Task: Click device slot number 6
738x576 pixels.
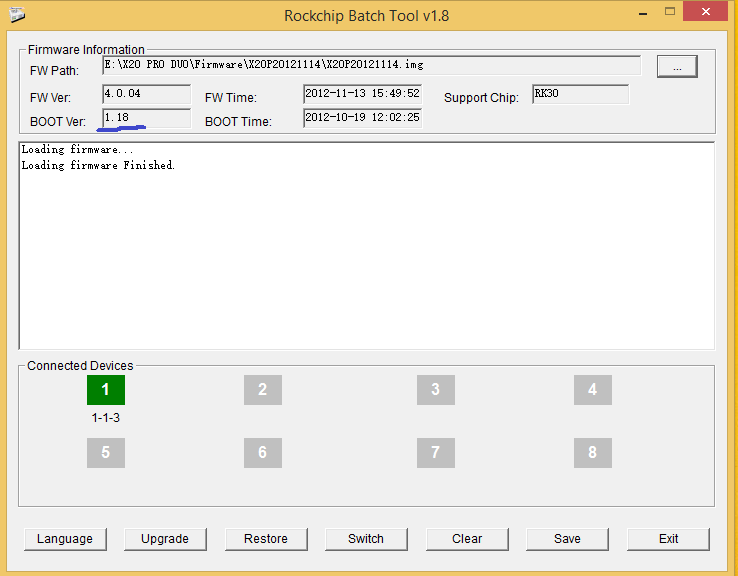Action: pos(263,453)
